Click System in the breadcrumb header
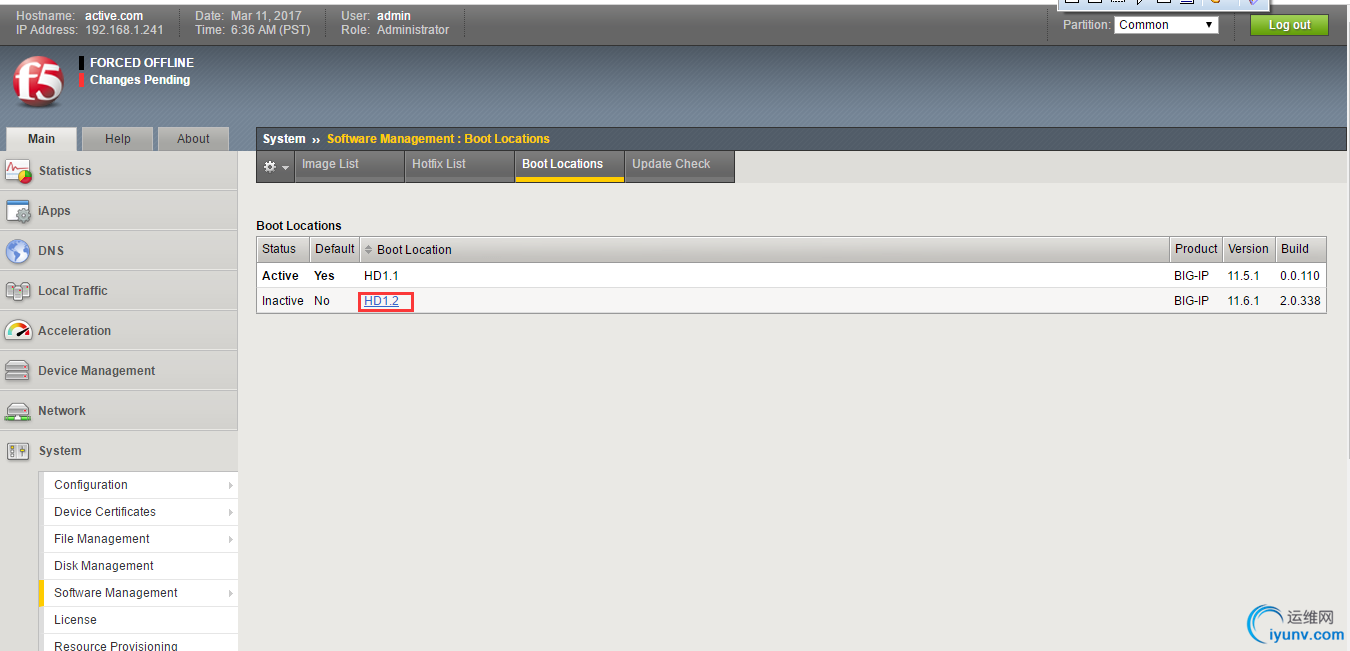 click(x=284, y=139)
